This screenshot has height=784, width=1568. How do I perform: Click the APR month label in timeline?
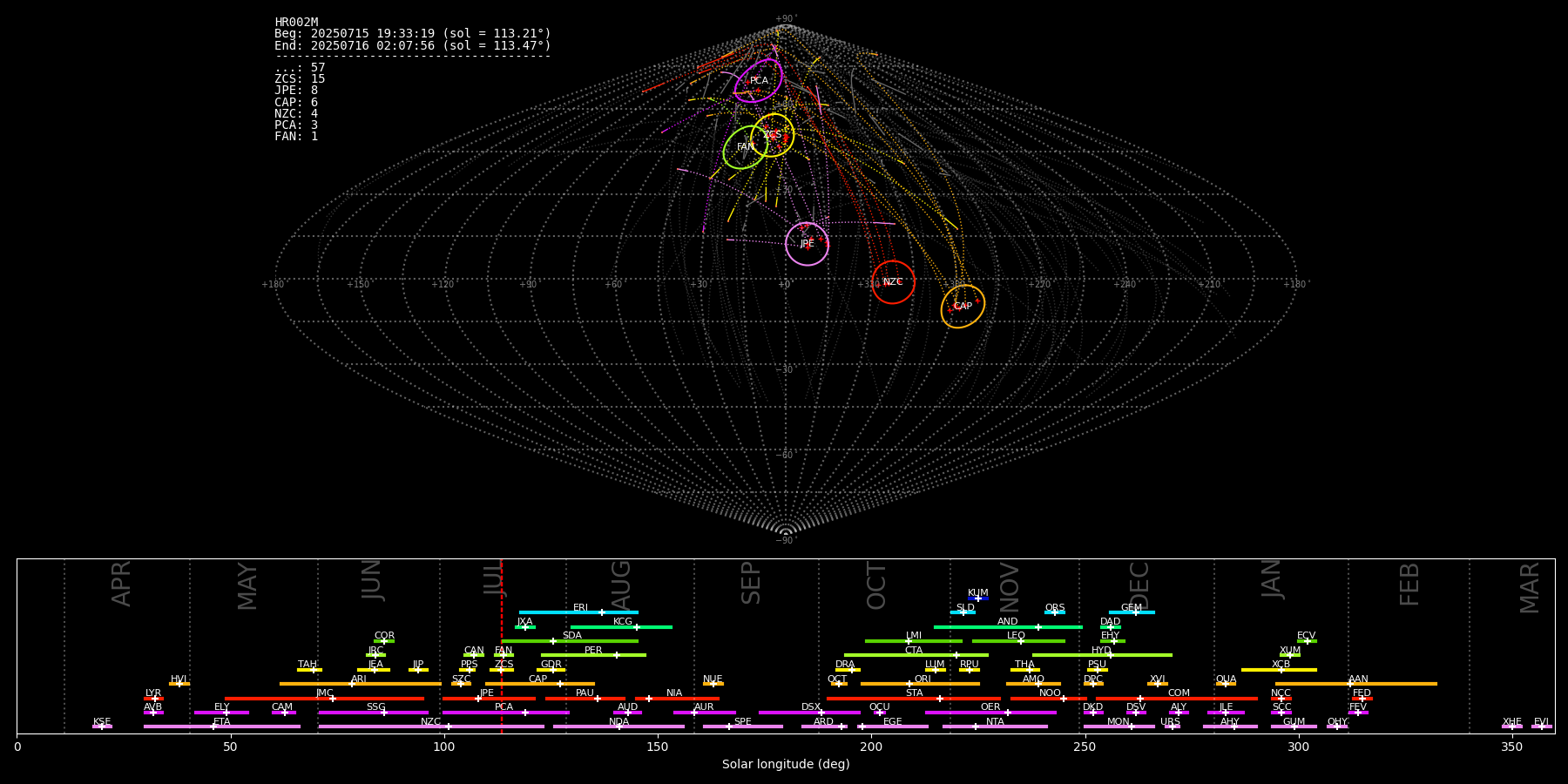tap(121, 584)
